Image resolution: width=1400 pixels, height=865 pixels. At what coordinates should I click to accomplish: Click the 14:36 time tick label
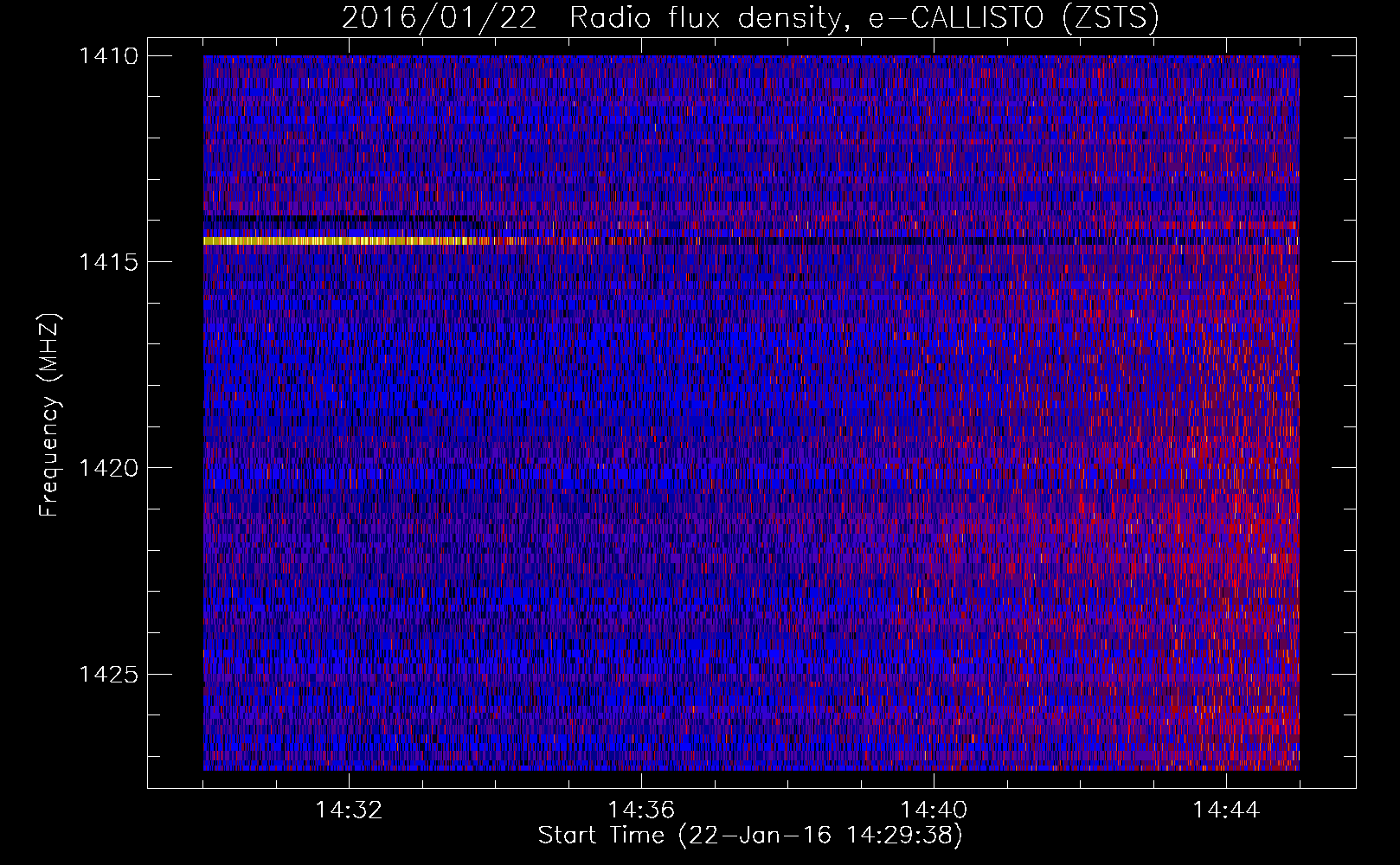pos(641,811)
